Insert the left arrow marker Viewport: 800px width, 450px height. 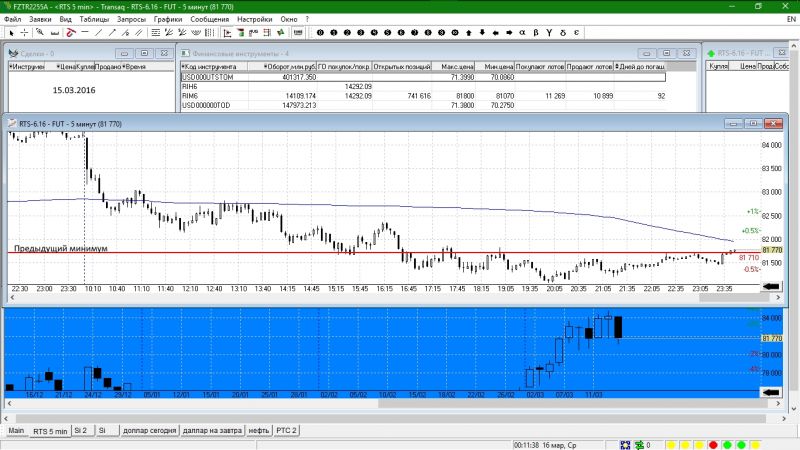495,33
